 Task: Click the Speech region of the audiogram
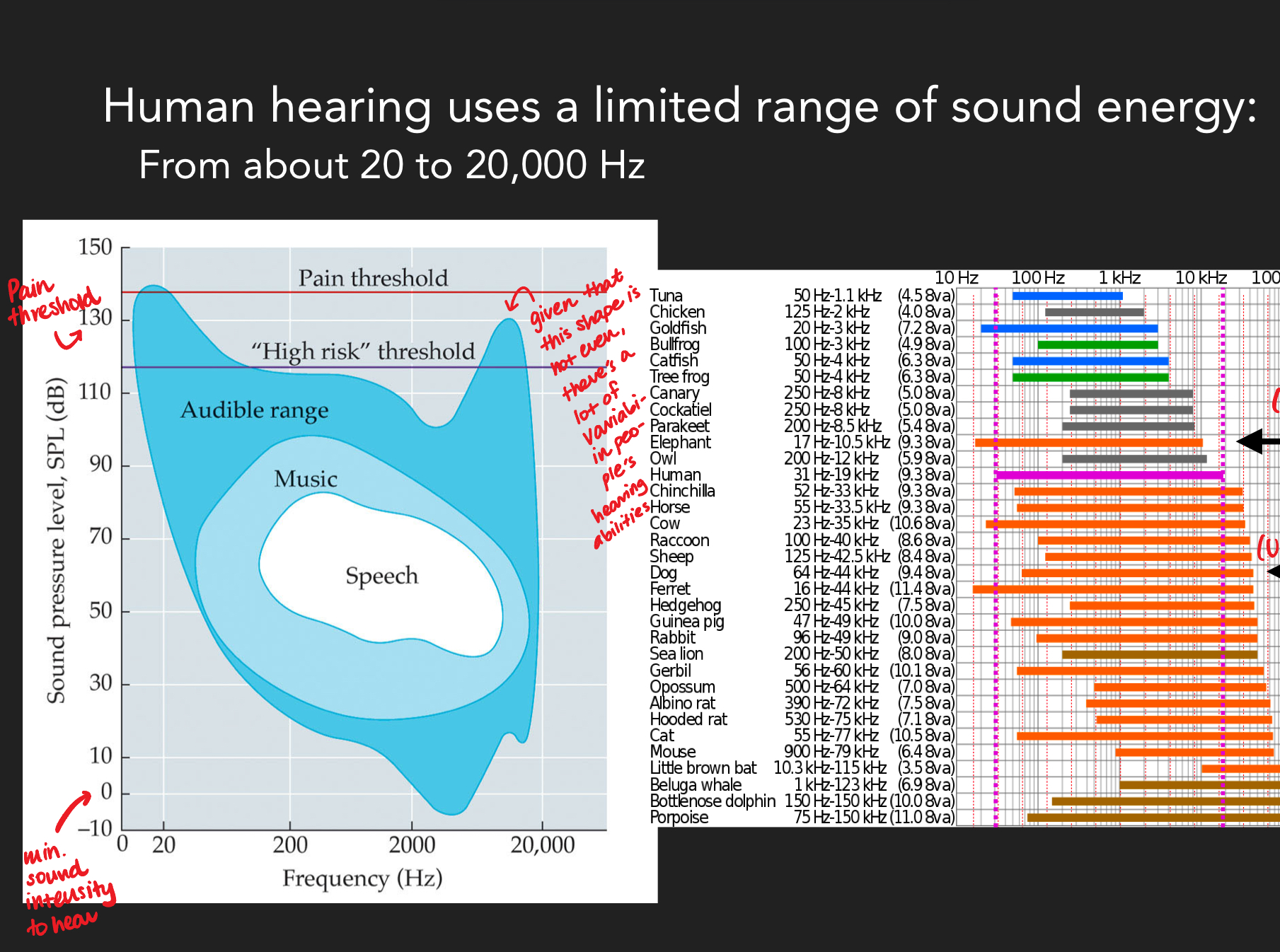[382, 576]
